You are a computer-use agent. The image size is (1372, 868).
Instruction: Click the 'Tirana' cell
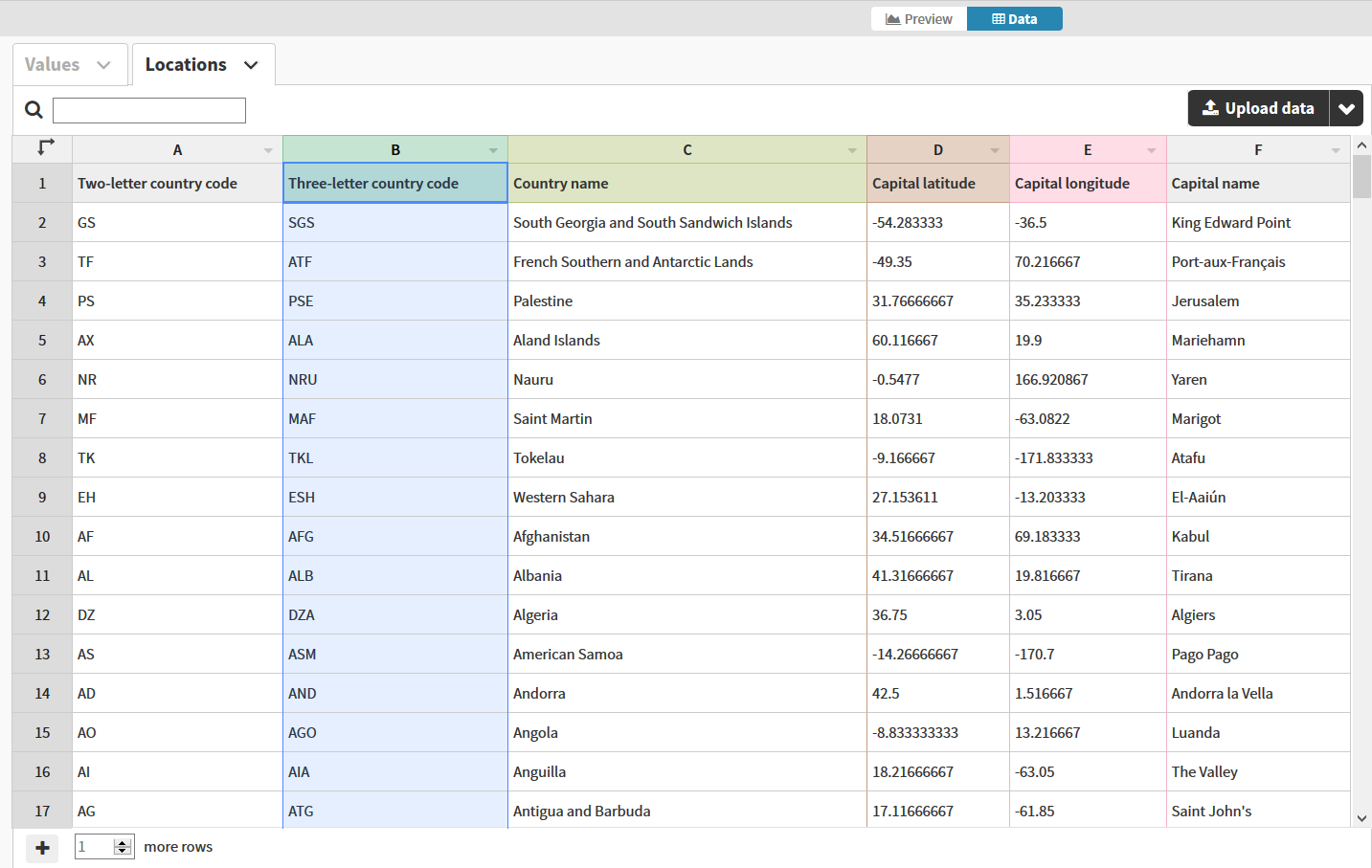(x=1258, y=575)
